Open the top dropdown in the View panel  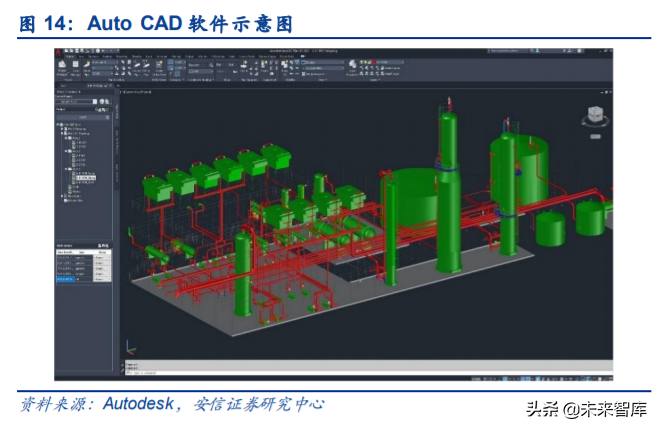point(322,63)
